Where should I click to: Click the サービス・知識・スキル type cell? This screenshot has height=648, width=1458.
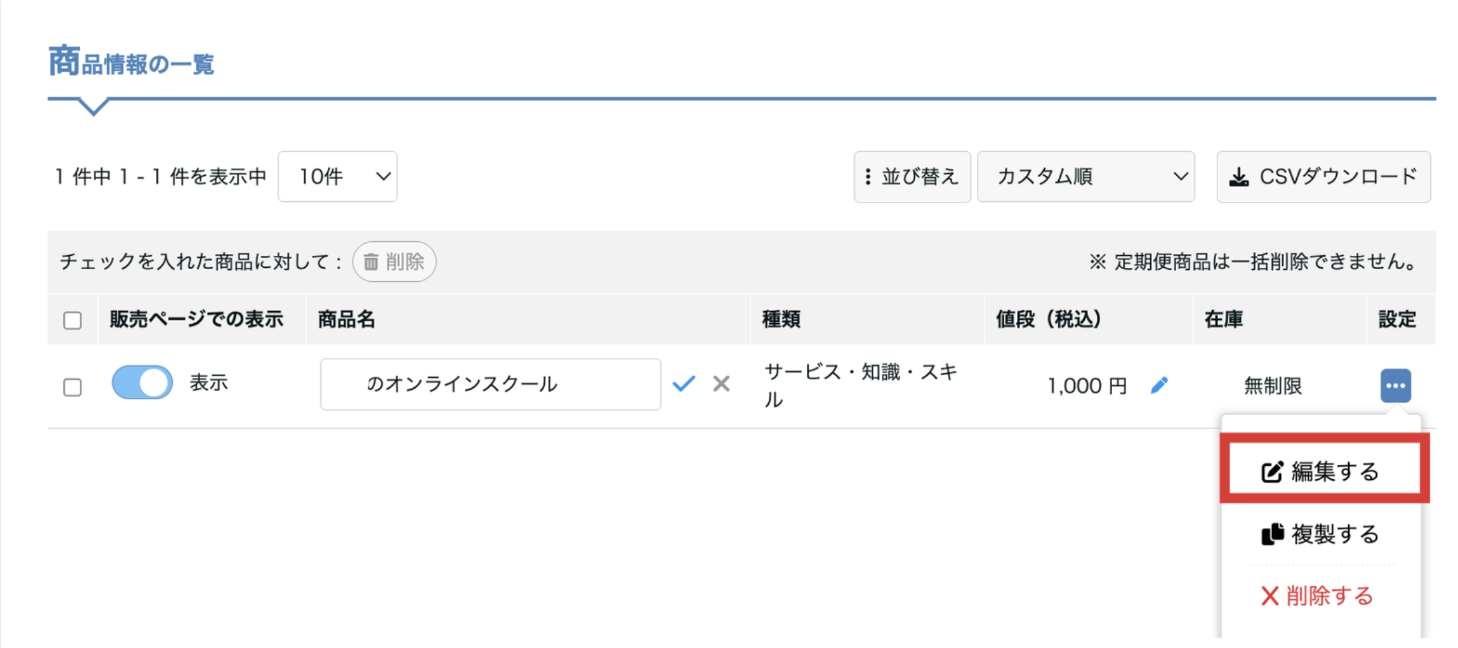click(x=861, y=385)
